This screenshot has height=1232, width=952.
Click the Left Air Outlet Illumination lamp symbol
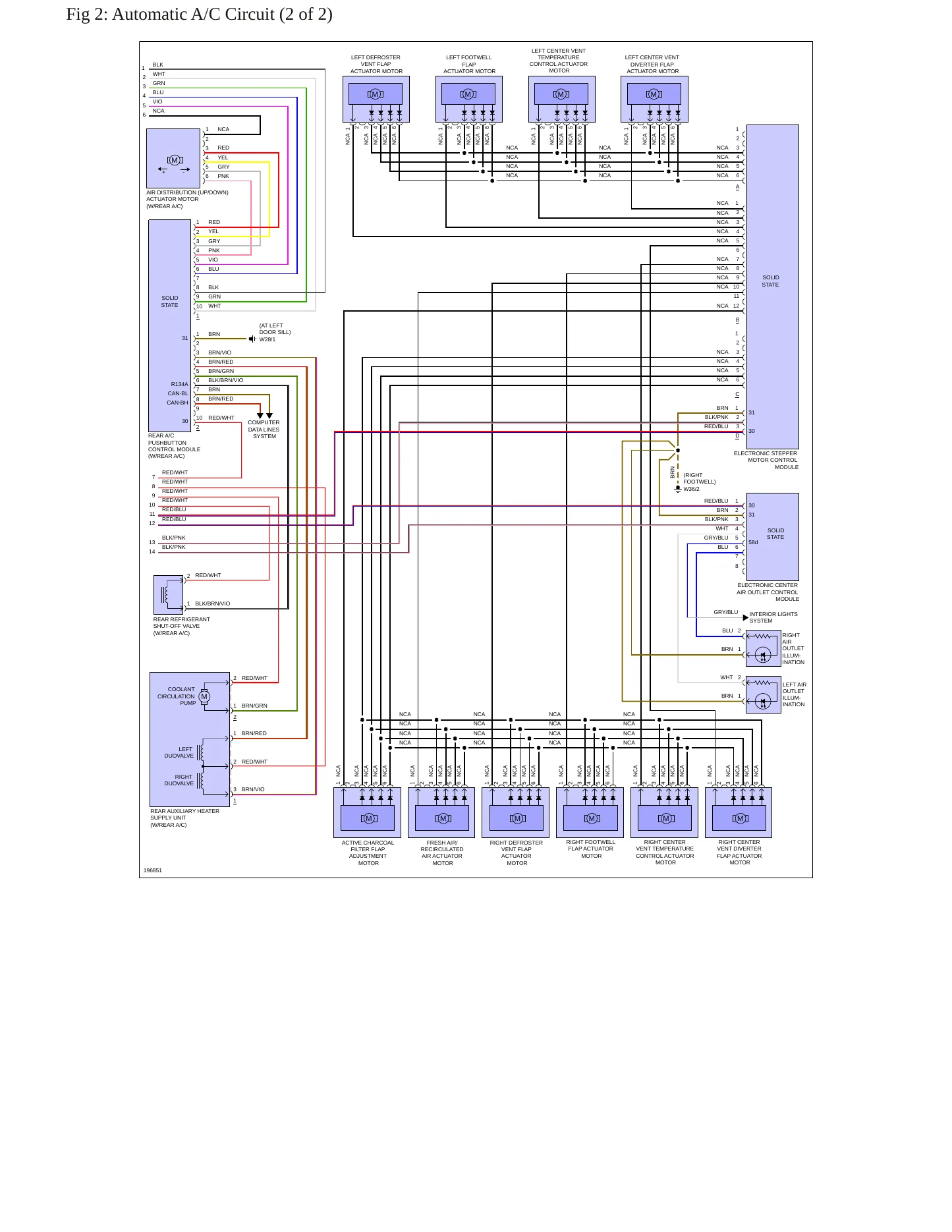(763, 702)
